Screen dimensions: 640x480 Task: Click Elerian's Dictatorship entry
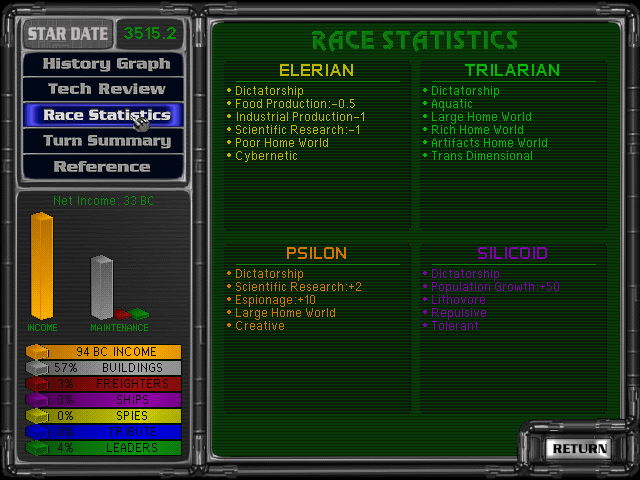point(269,91)
